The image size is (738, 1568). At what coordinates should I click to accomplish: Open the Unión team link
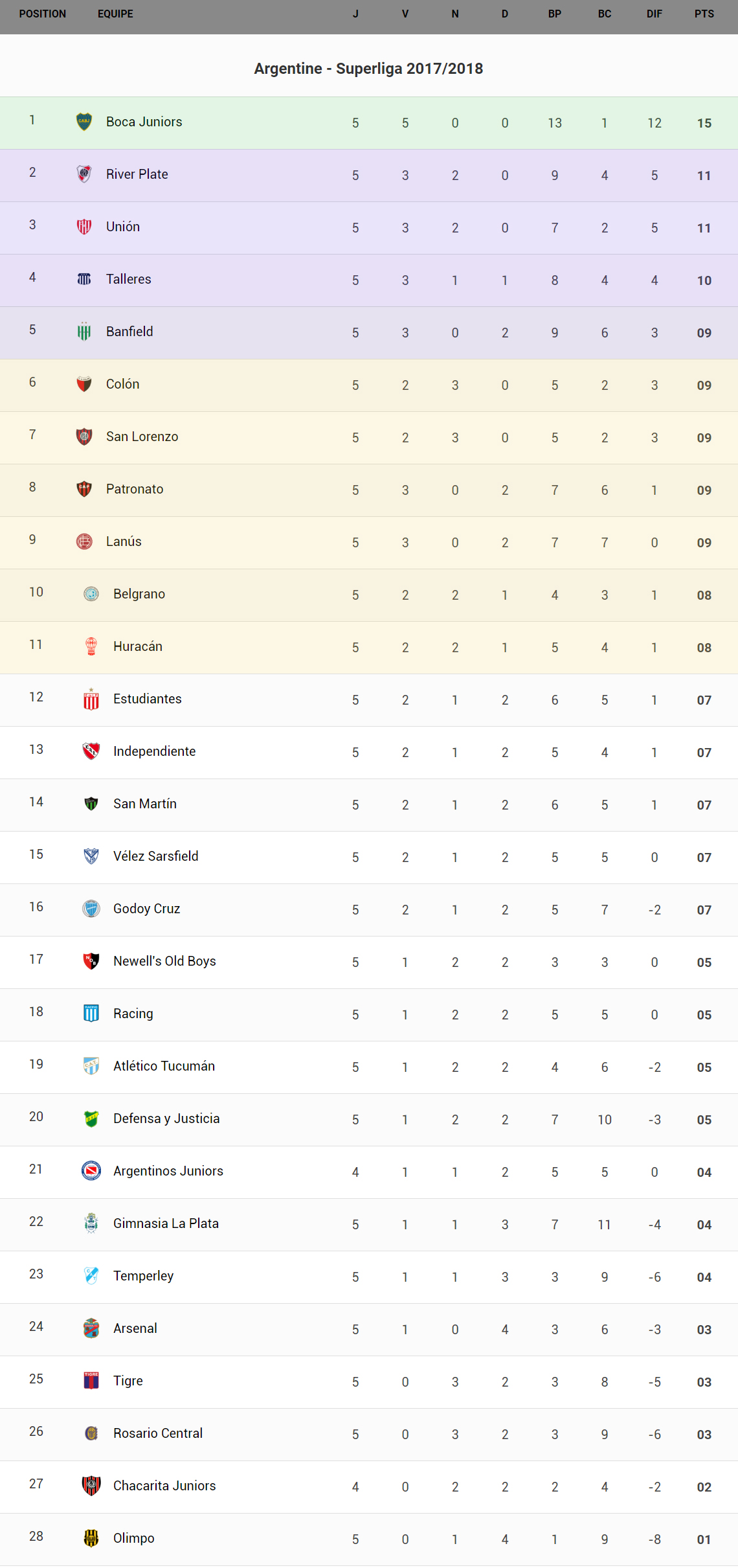[123, 227]
